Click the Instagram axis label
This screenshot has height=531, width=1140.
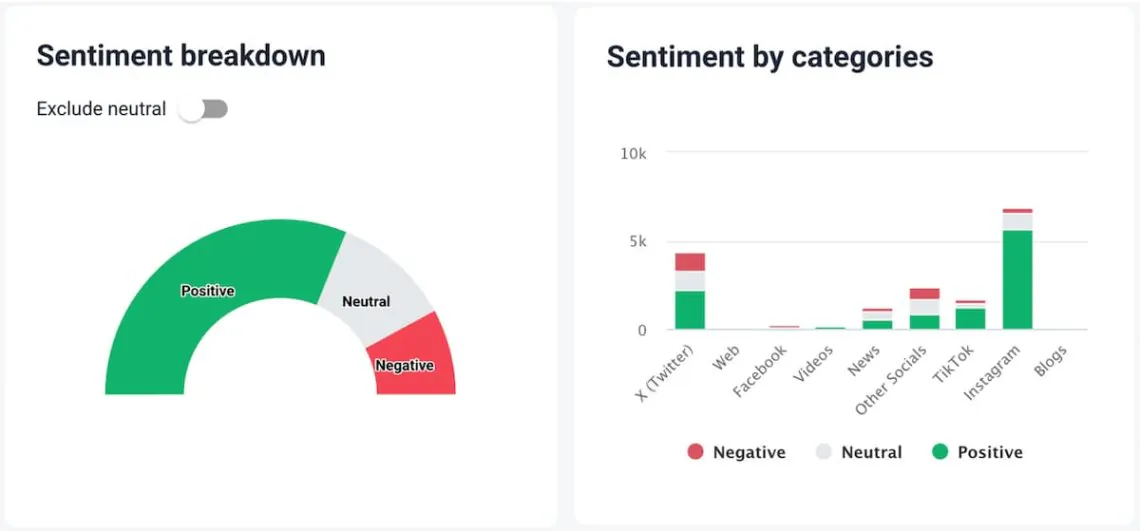click(x=992, y=373)
